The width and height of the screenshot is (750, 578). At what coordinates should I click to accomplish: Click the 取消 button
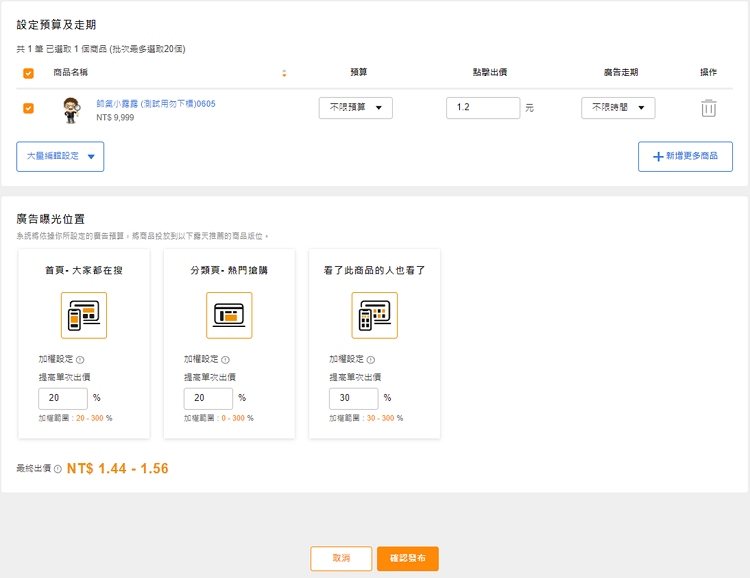click(341, 558)
